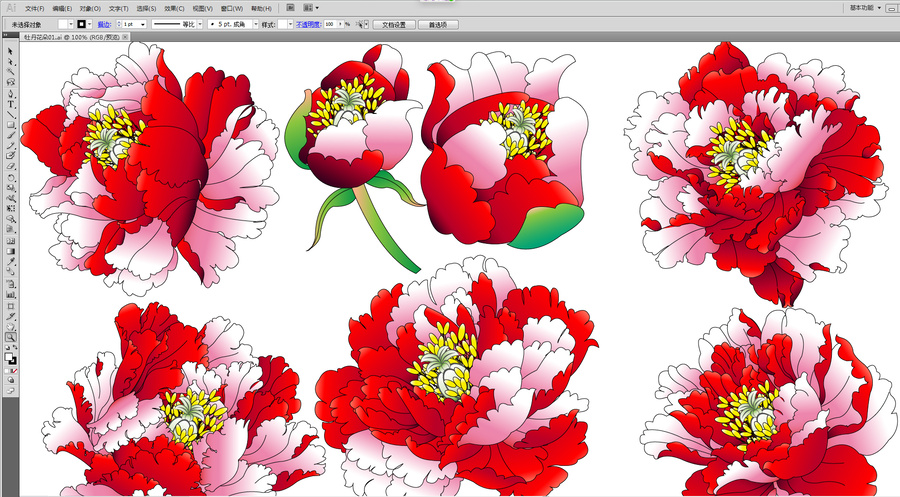
Task: Select the Artboard tool
Action: click(10, 306)
